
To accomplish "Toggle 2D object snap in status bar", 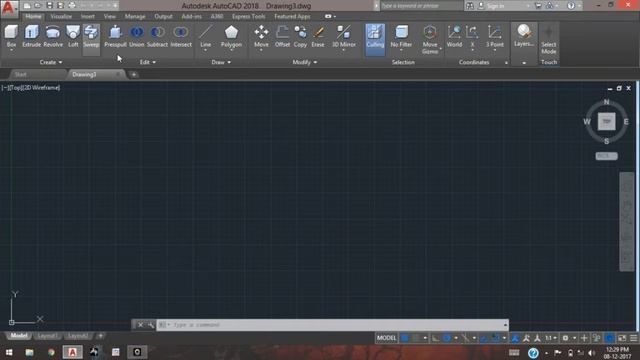I will [495, 338].
